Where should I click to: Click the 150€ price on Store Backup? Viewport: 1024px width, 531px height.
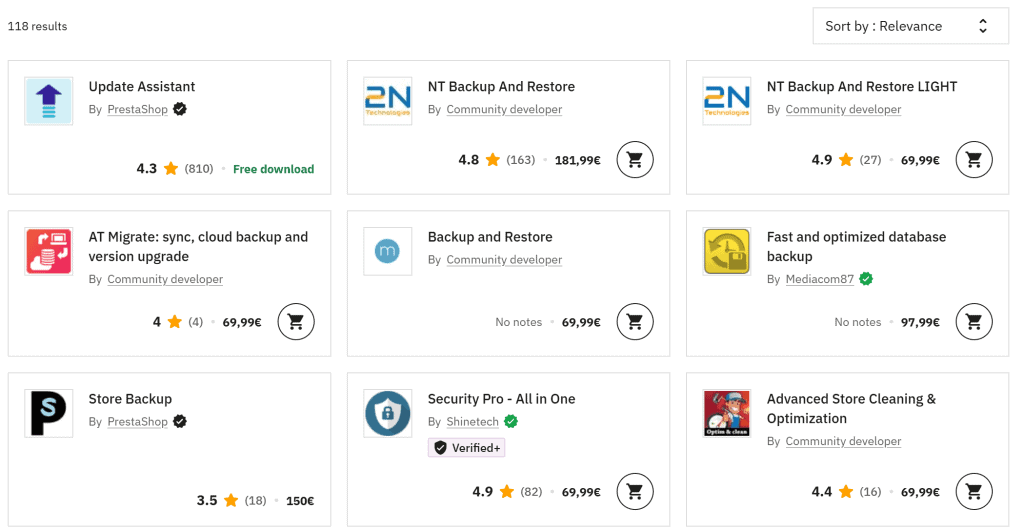click(x=300, y=501)
